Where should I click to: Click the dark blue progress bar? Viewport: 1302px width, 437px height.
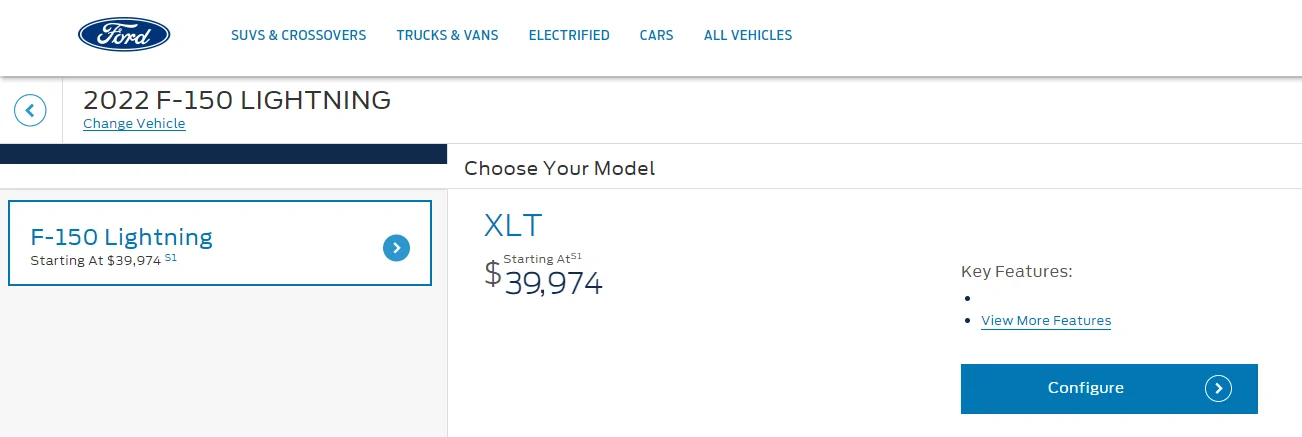223,154
